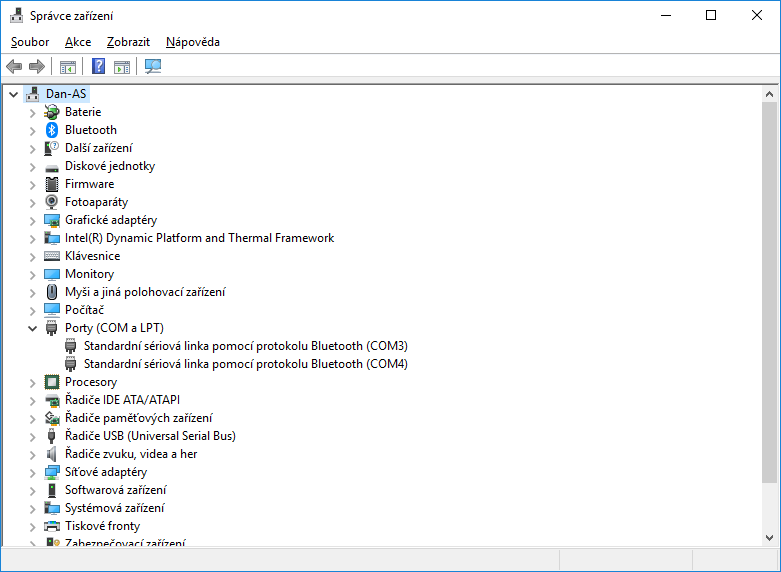
Task: Select Řadiče zvuku, videa a her label
Action: pyautogui.click(x=131, y=454)
